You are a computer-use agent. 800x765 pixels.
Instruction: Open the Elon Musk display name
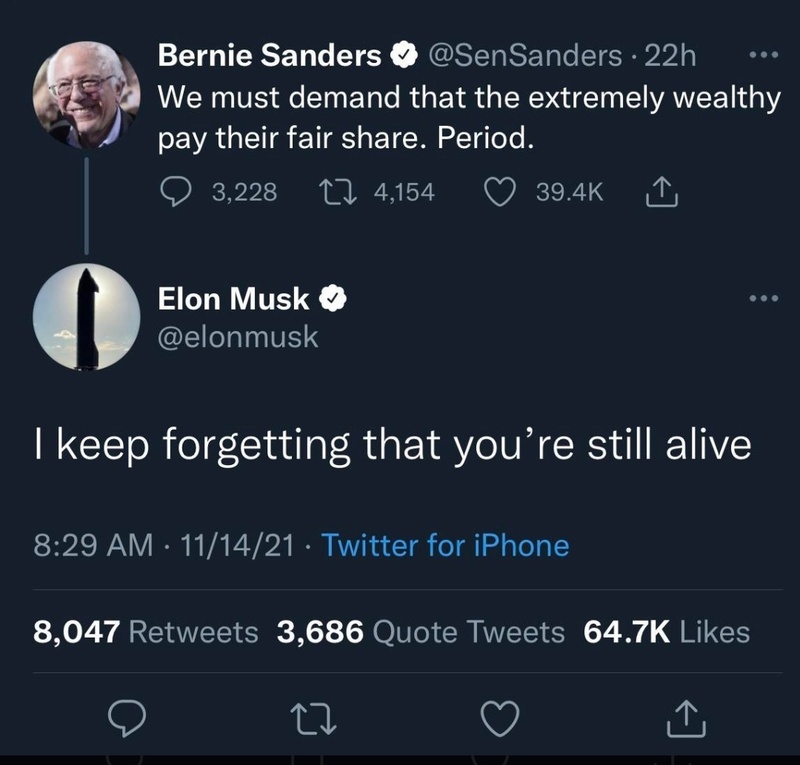[235, 297]
